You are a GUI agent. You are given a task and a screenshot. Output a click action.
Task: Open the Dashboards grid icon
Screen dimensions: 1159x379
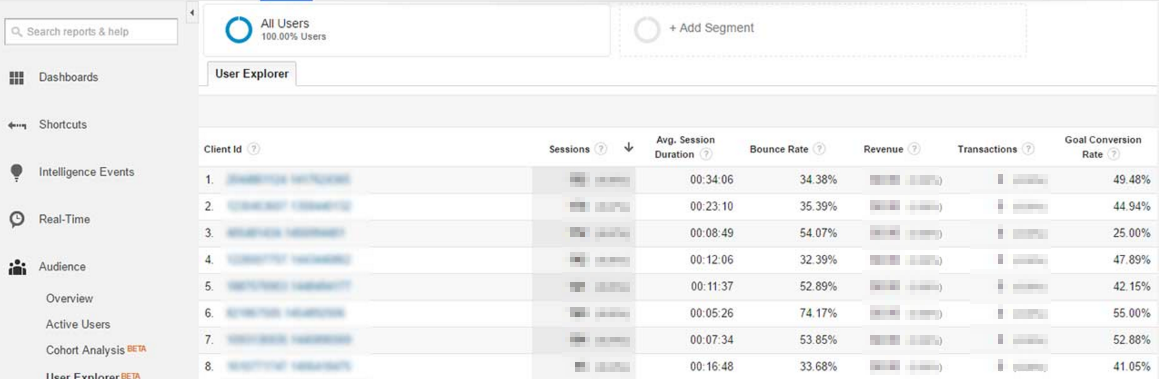pyautogui.click(x=17, y=78)
